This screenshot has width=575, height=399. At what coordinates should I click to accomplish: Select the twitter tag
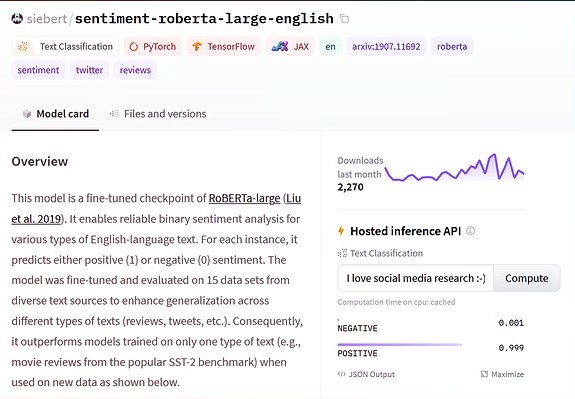(x=89, y=70)
